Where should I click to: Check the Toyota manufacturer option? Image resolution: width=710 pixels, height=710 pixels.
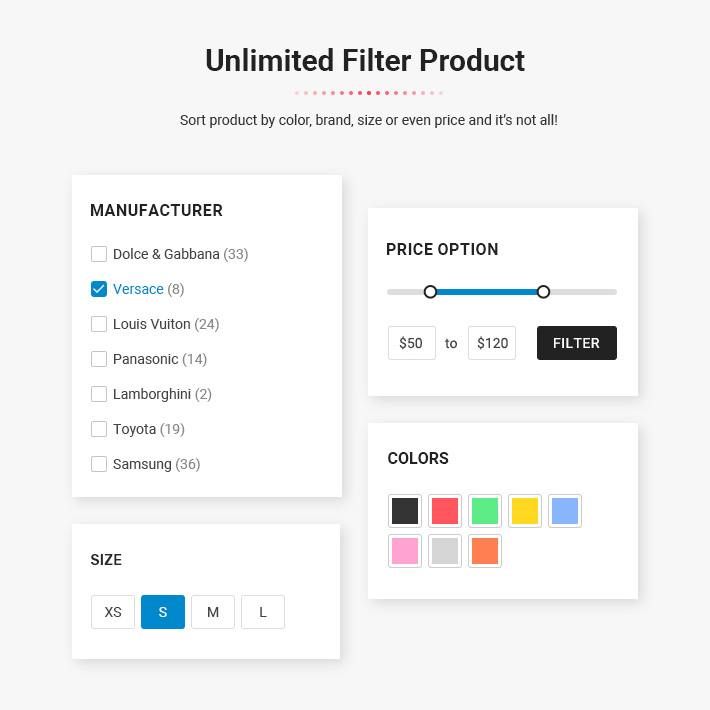tap(99, 429)
